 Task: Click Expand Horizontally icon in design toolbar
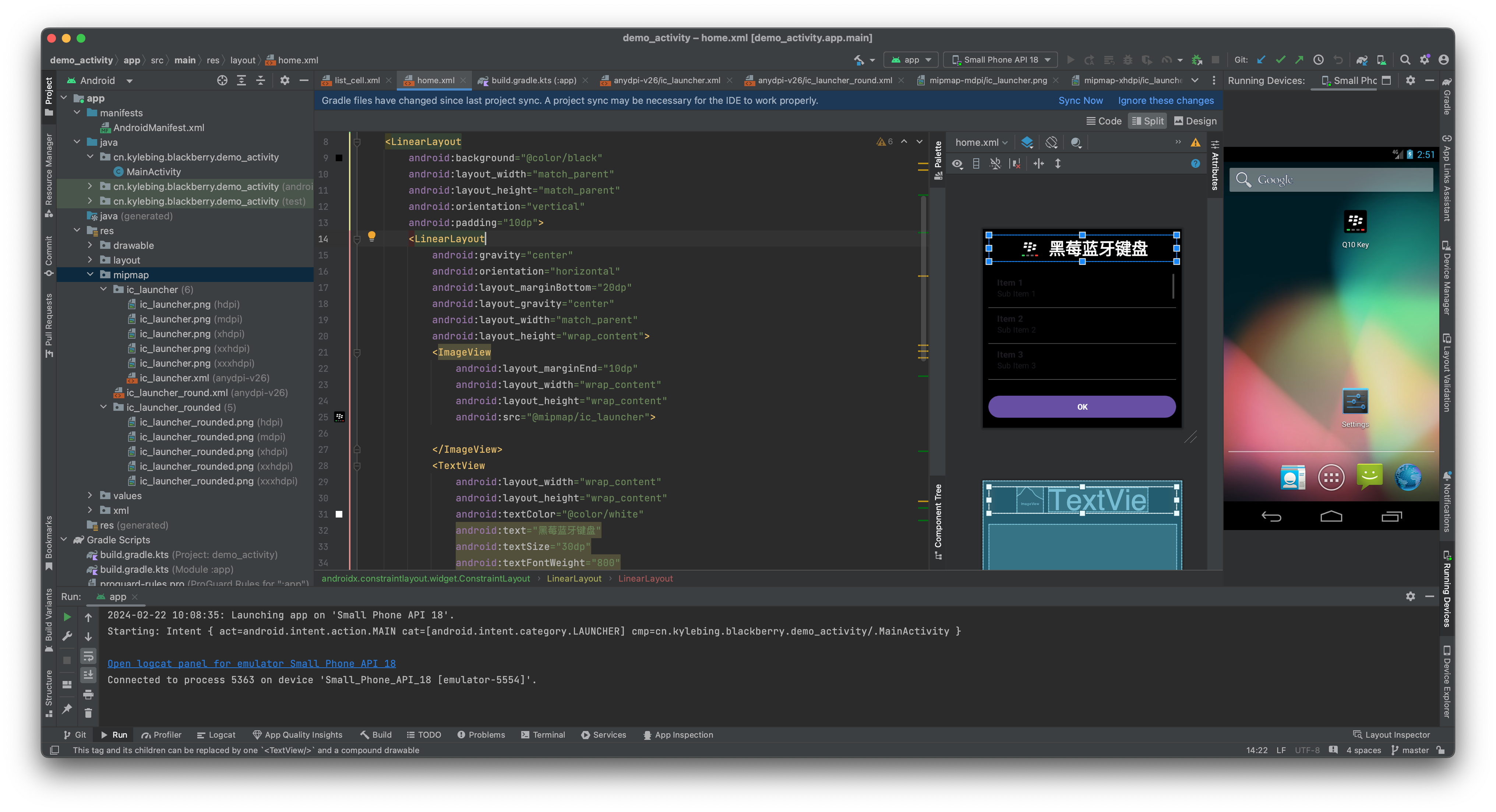[x=1038, y=164]
